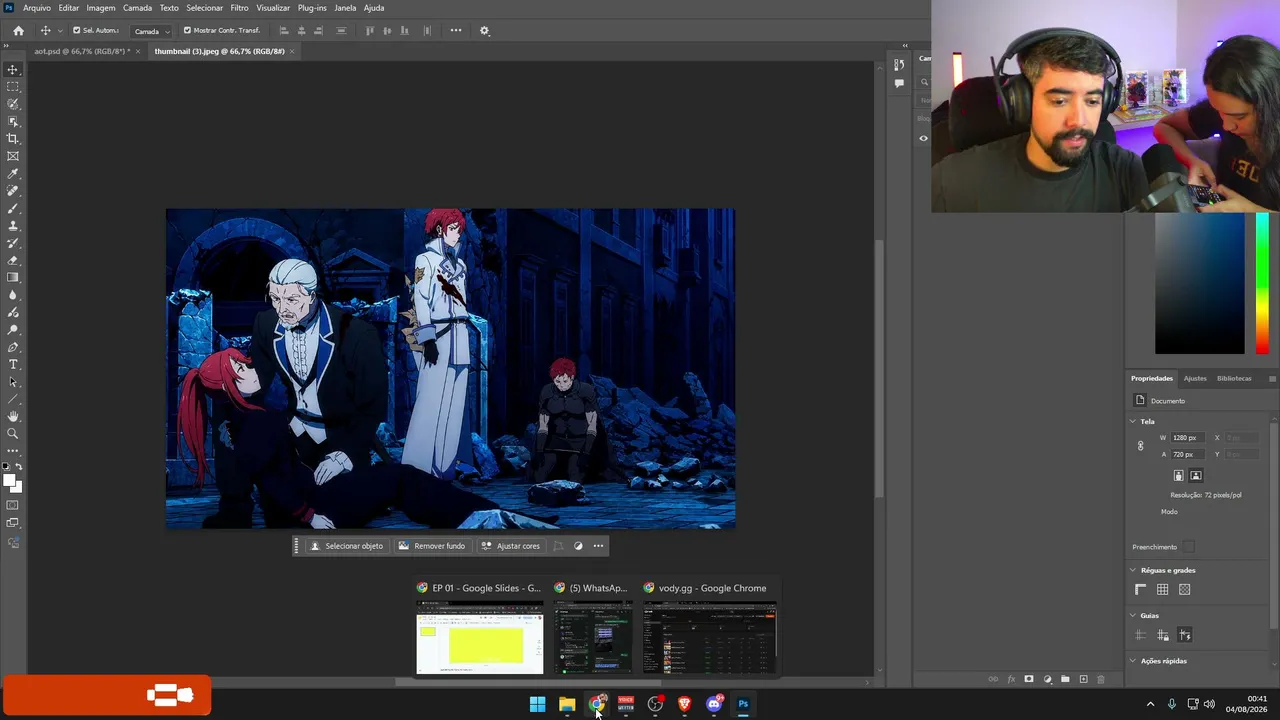
Task: Click the Remover fundo button
Action: point(431,546)
